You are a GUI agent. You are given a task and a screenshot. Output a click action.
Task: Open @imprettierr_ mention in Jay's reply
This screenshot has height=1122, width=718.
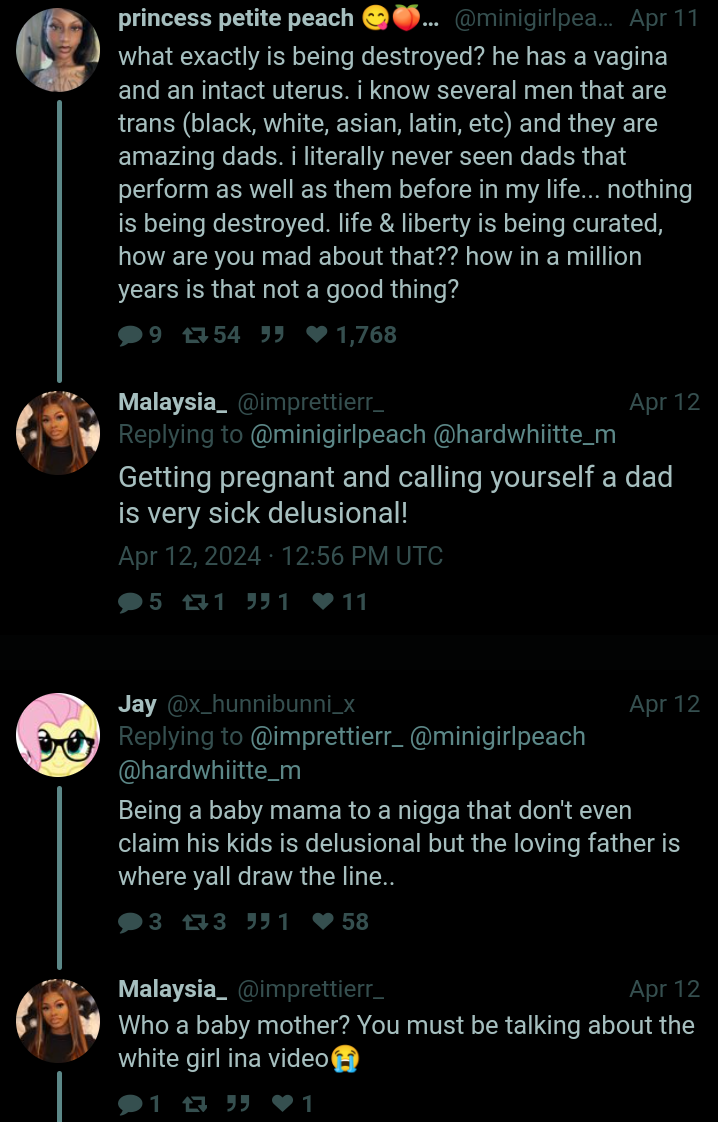click(326, 737)
